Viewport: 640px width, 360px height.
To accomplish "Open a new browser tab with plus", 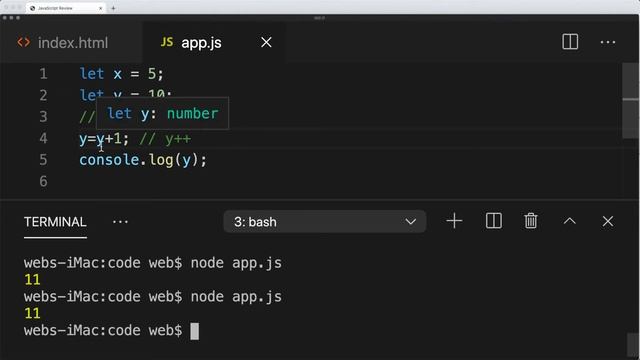I will 113,8.
